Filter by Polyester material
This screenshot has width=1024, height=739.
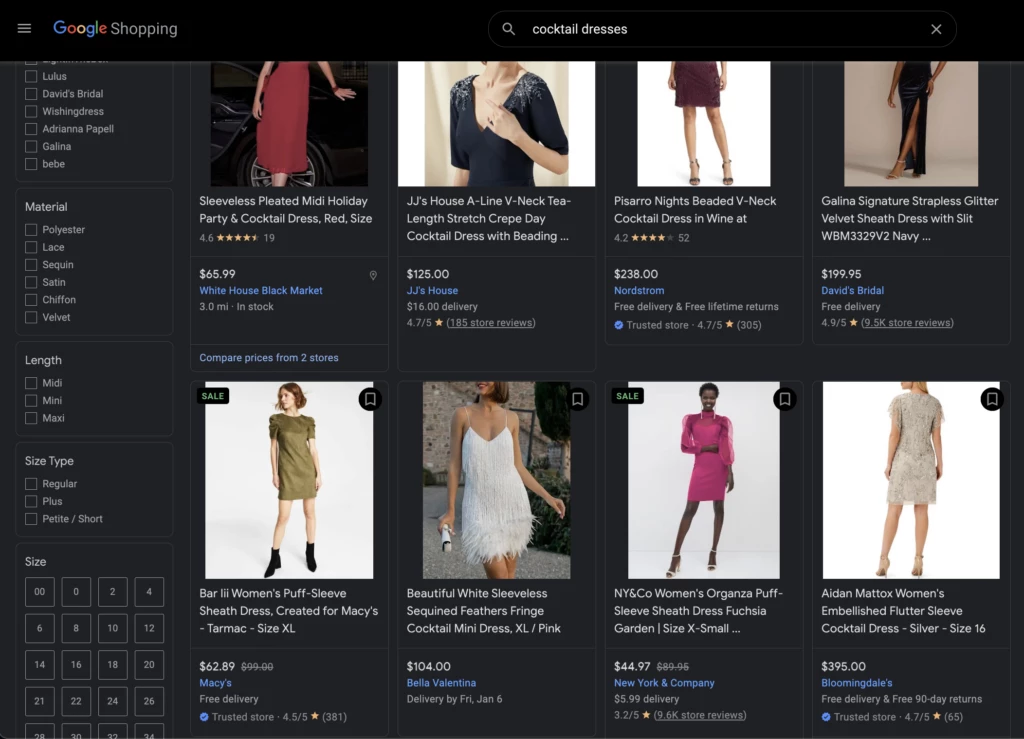pos(31,230)
